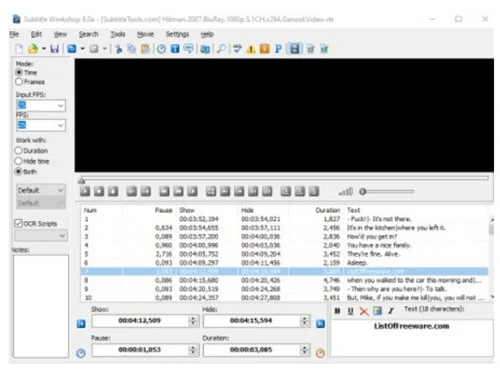Expand the Input FPS dropdown
Image resolution: width=500 pixels, height=373 pixels.
60,106
